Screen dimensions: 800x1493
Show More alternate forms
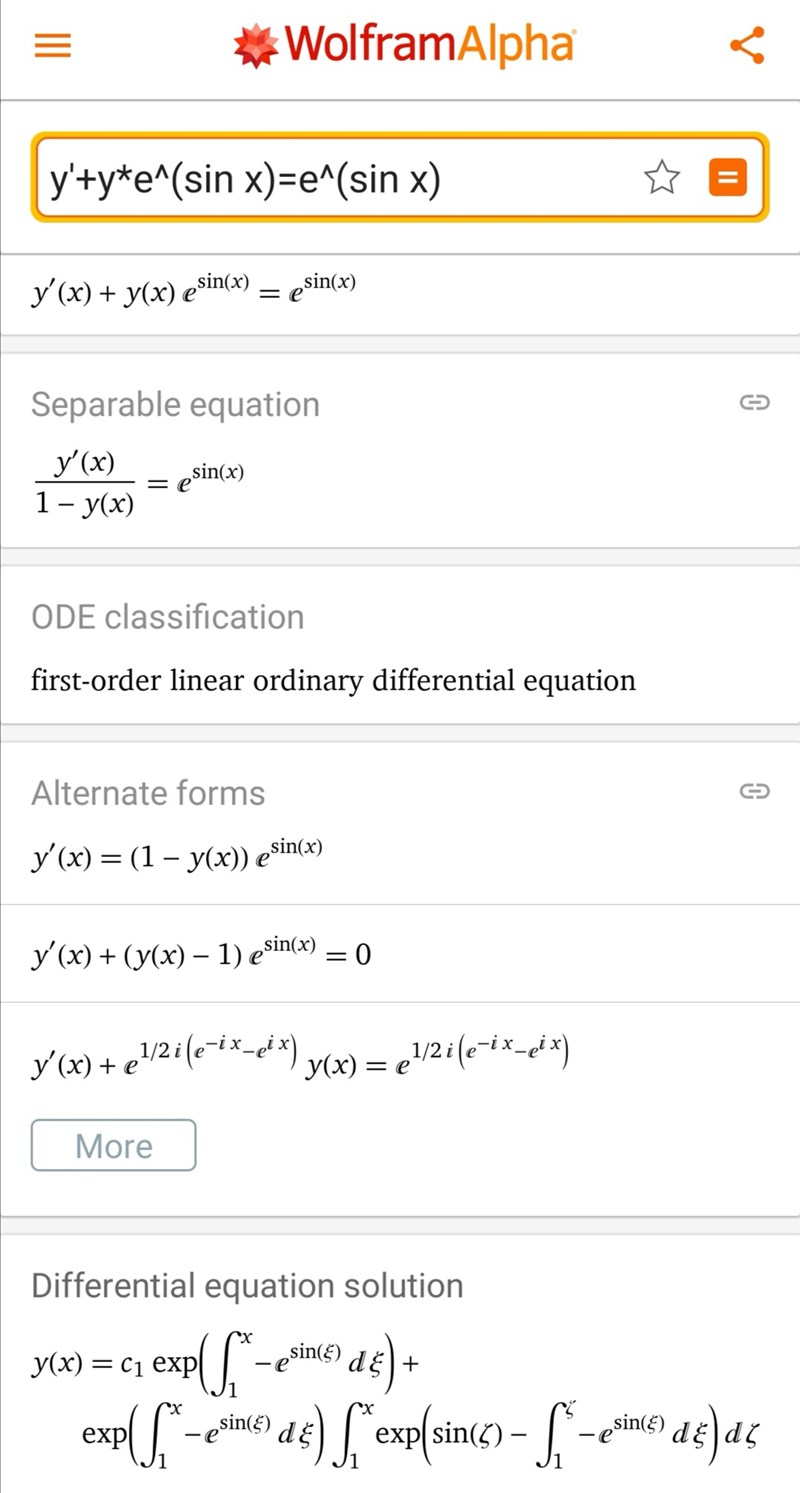(x=114, y=1145)
